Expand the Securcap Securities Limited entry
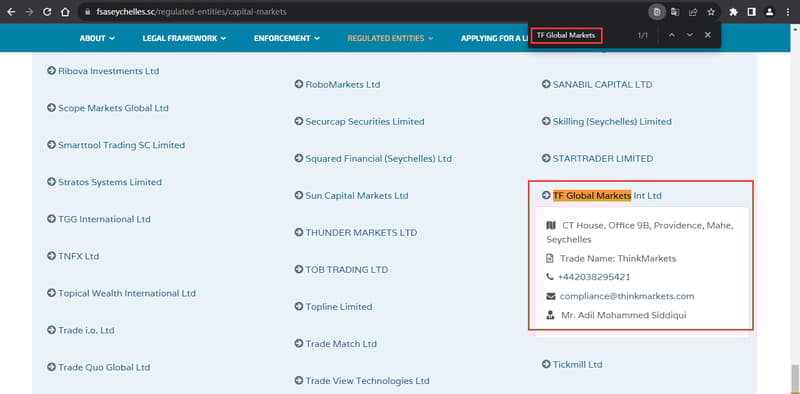The width and height of the screenshot is (800, 394). [359, 121]
